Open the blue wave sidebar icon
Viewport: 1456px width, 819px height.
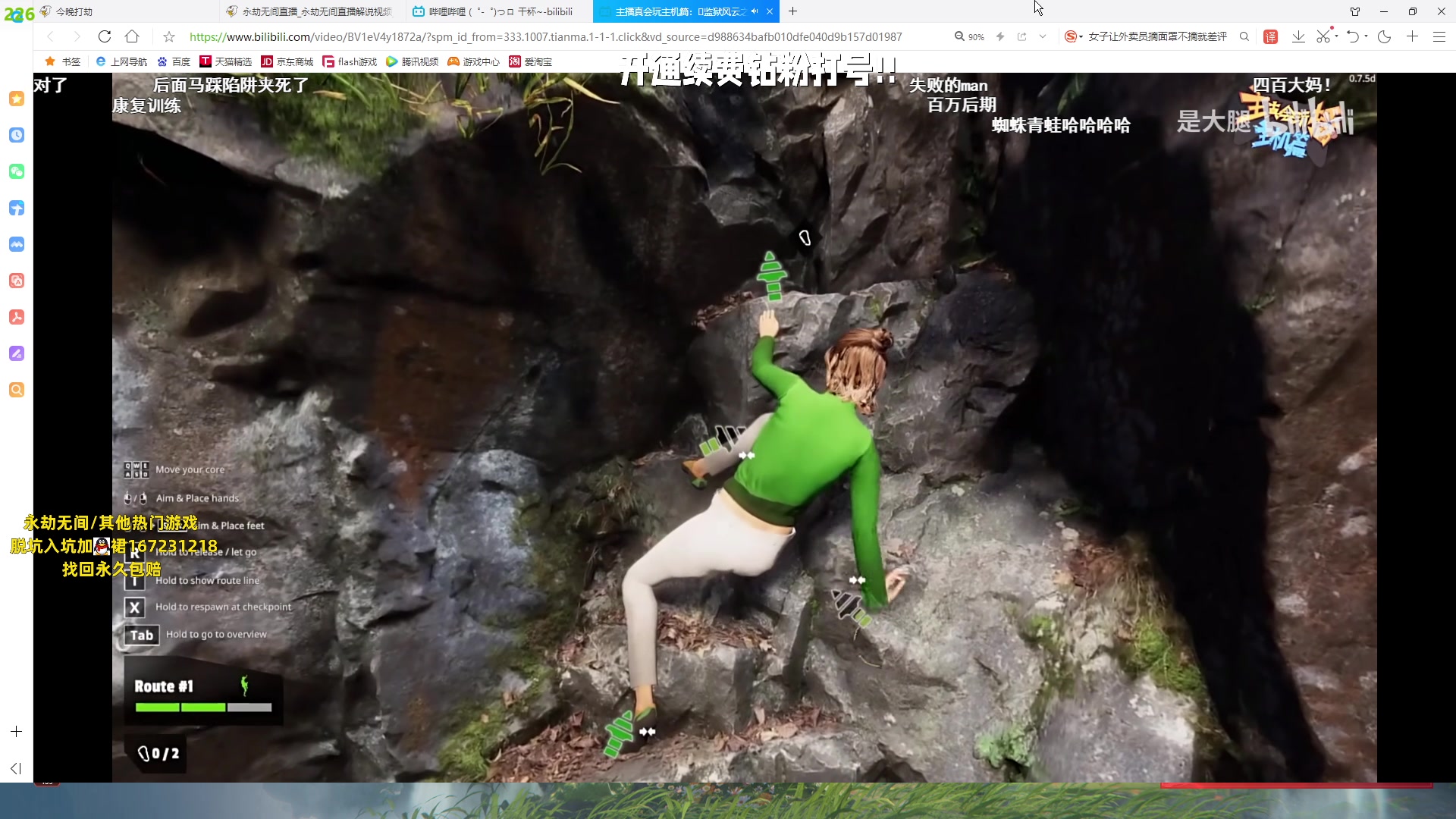point(17,244)
